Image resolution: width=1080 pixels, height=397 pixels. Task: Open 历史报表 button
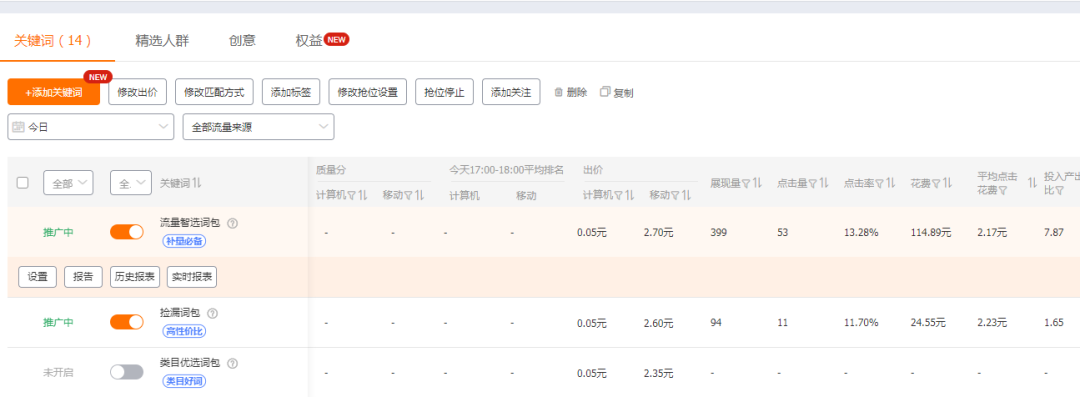(x=134, y=277)
